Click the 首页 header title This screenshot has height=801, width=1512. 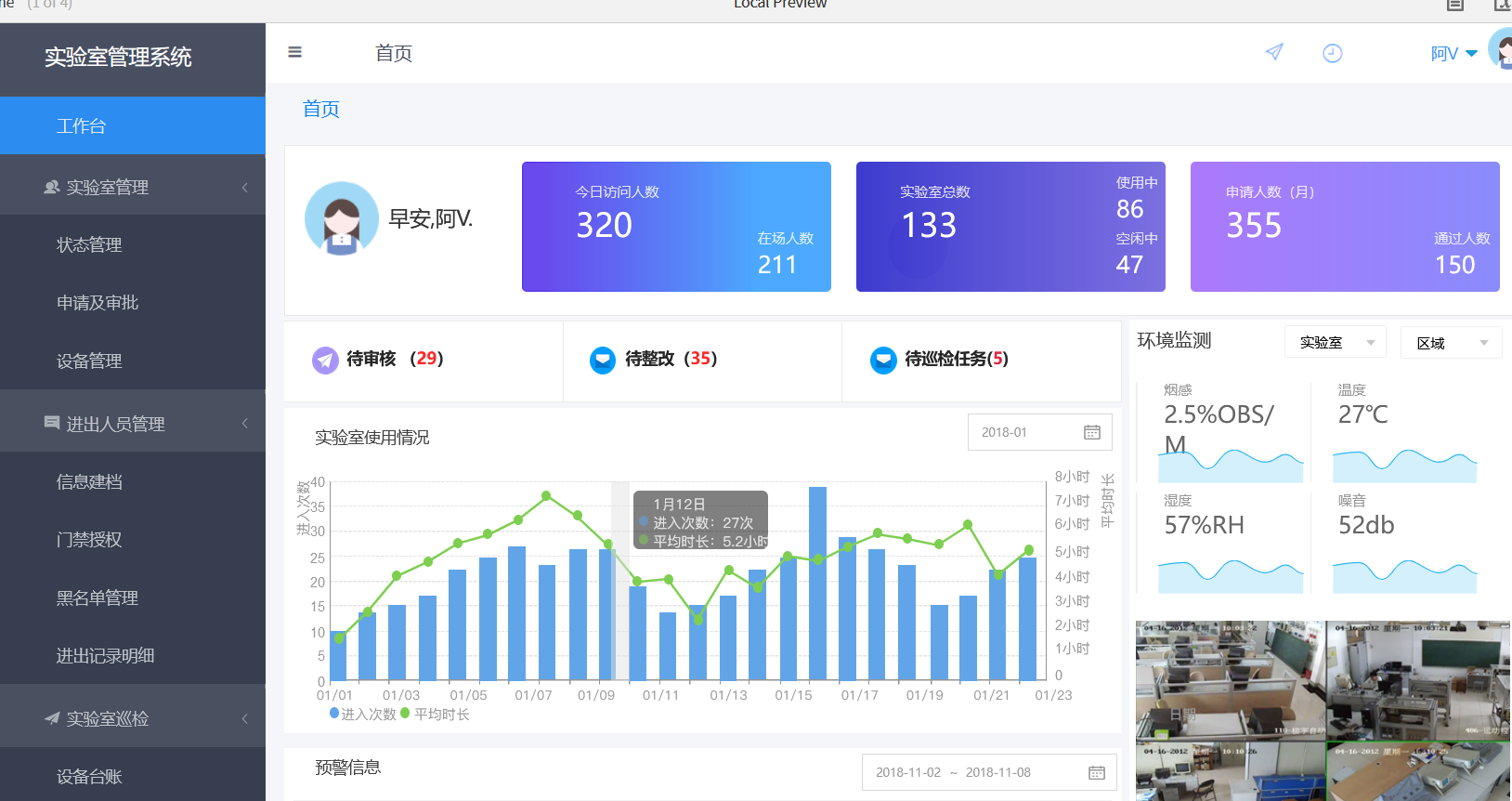[x=394, y=53]
